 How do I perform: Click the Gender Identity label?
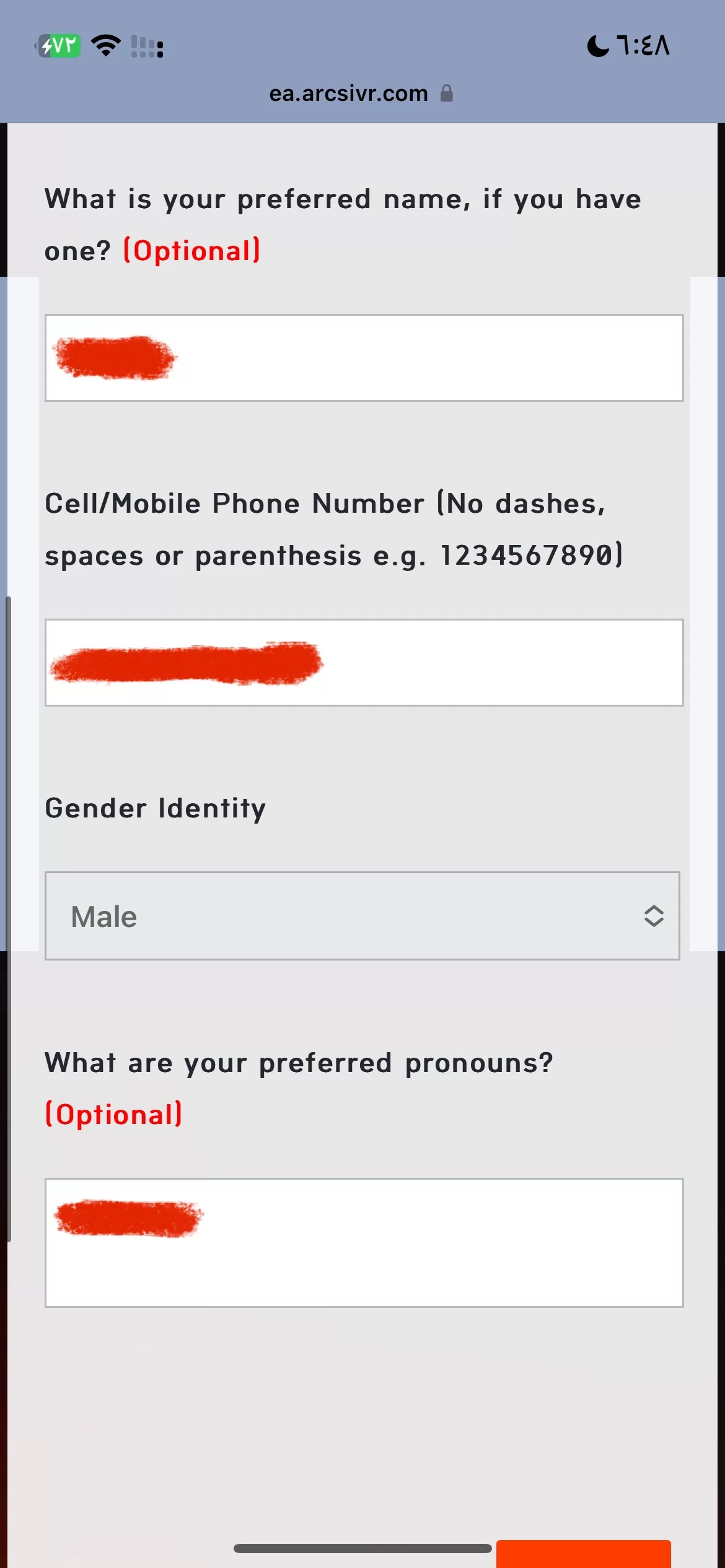156,808
